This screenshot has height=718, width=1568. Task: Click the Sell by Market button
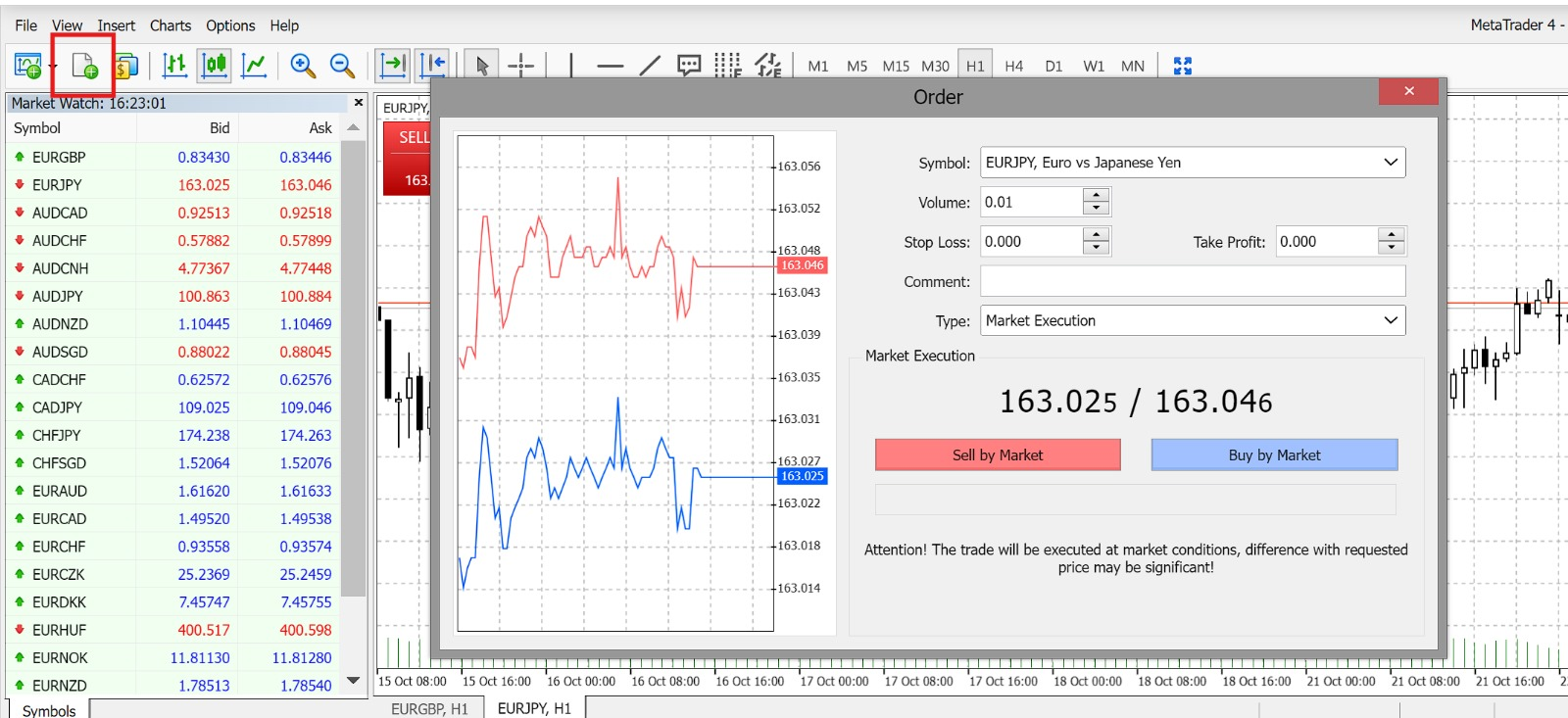pyautogui.click(x=998, y=455)
